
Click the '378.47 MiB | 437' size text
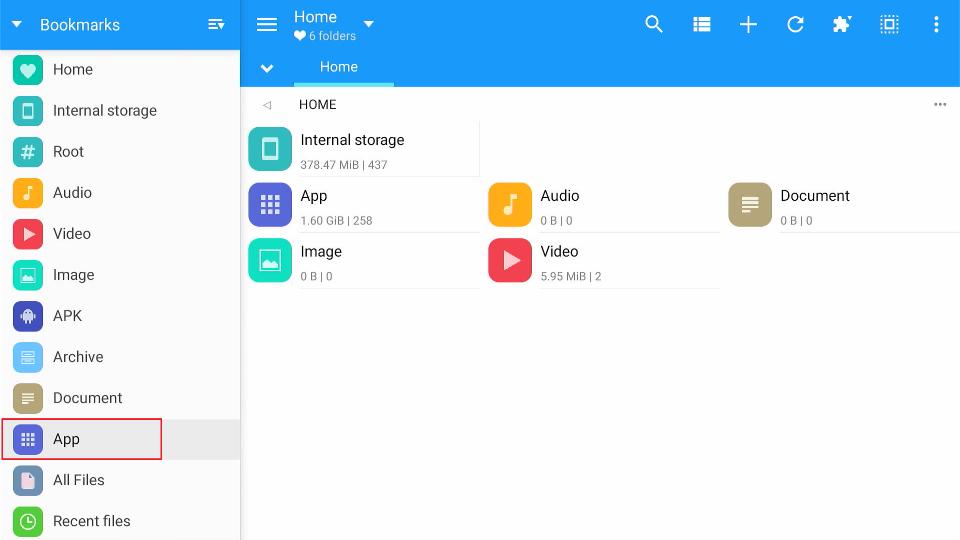(344, 165)
